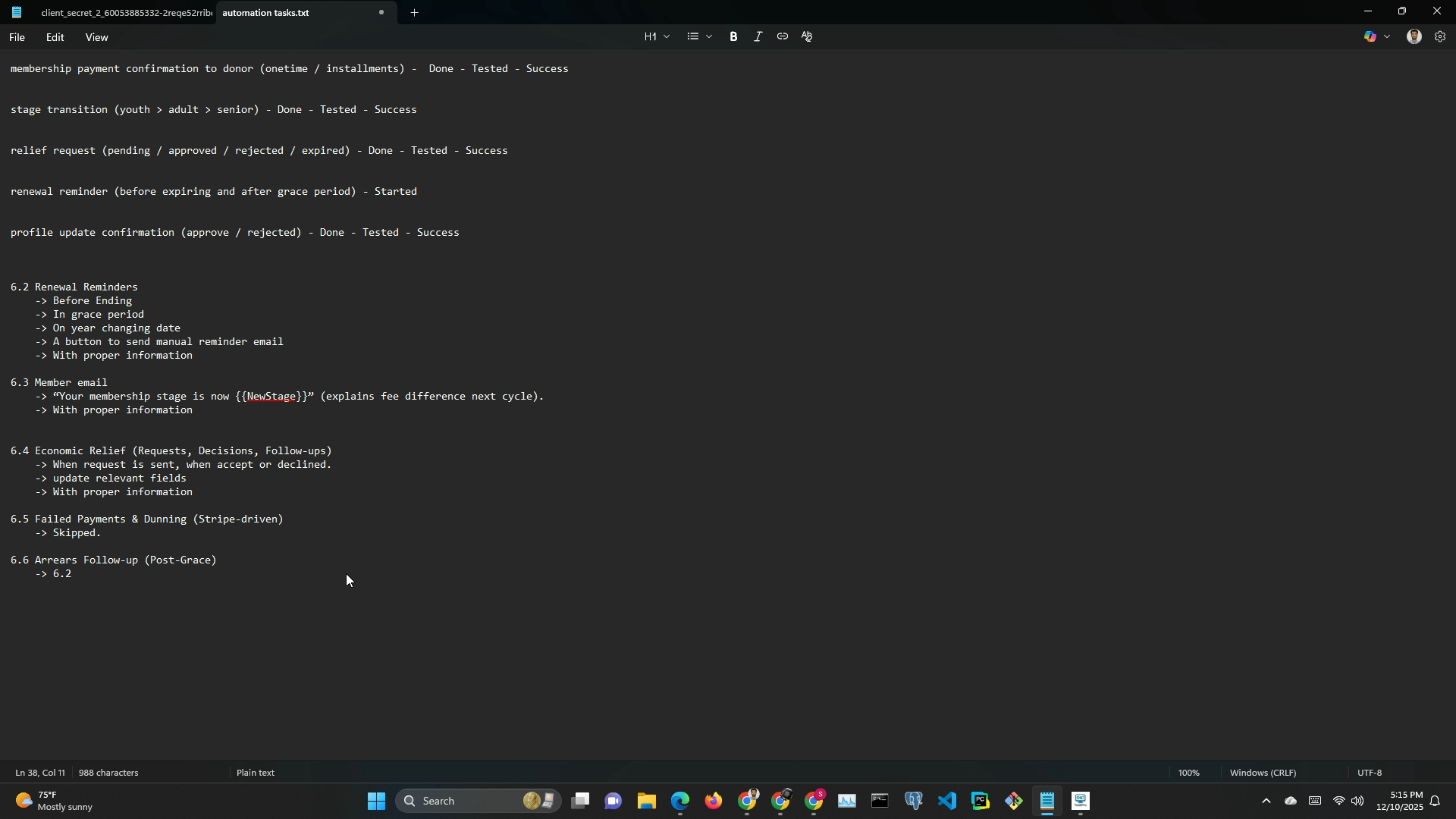Open the Copilot dropdown chevron
Screen dimensions: 1456x819
pos(1388,36)
